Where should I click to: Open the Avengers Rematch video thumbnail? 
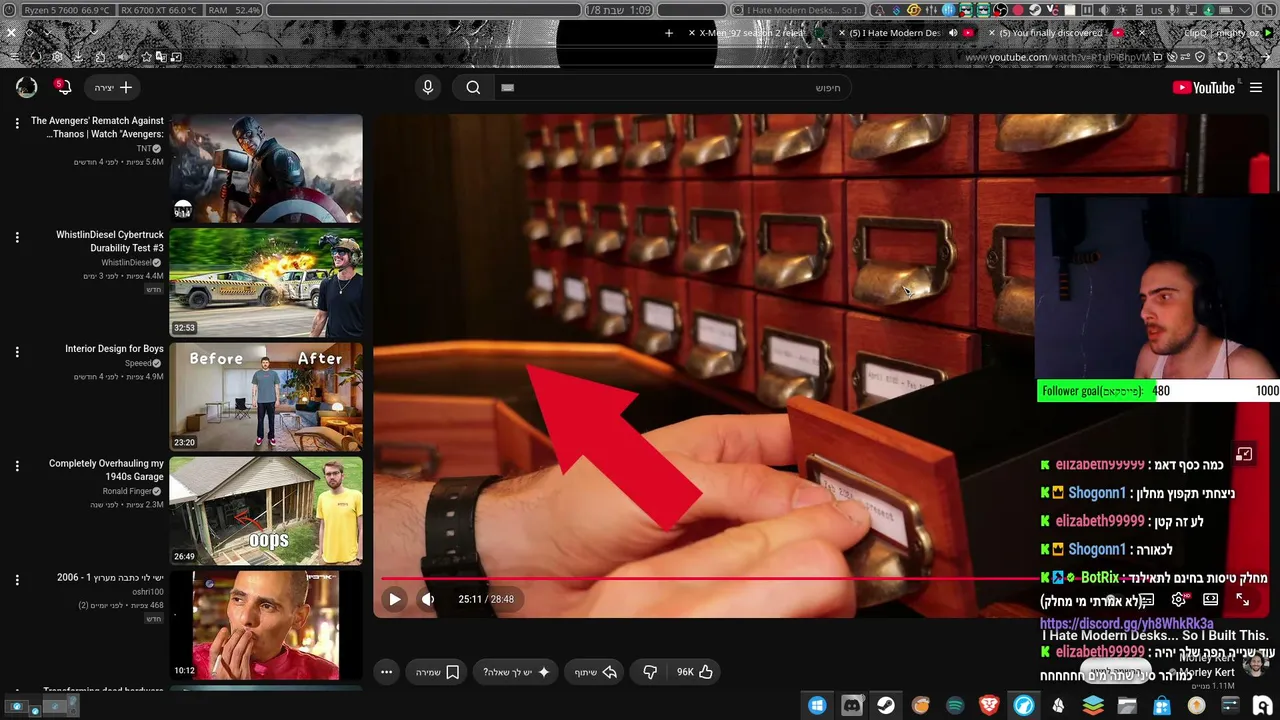266,168
